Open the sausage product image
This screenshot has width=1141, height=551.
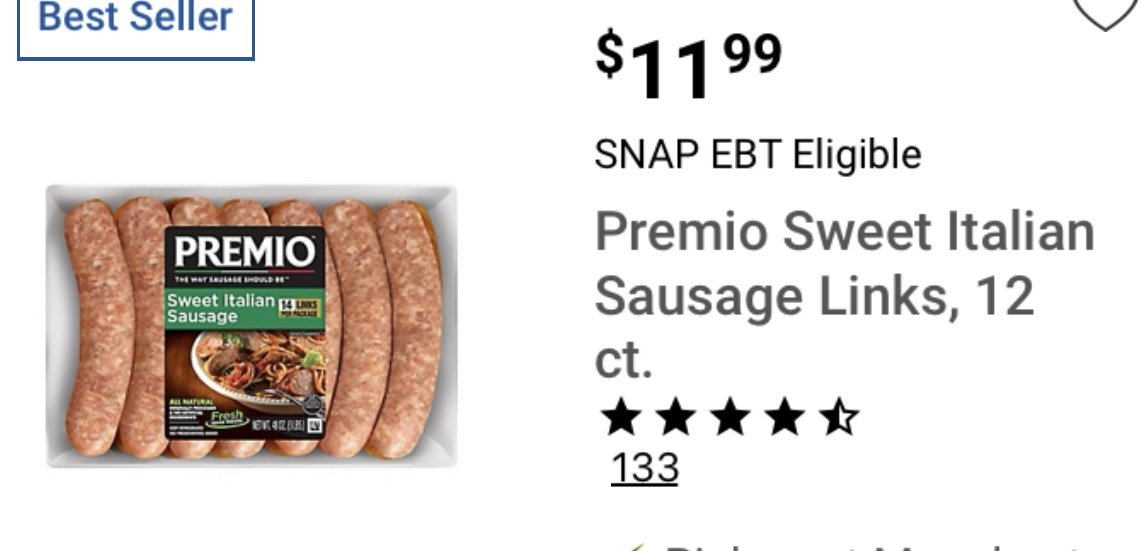(x=252, y=325)
